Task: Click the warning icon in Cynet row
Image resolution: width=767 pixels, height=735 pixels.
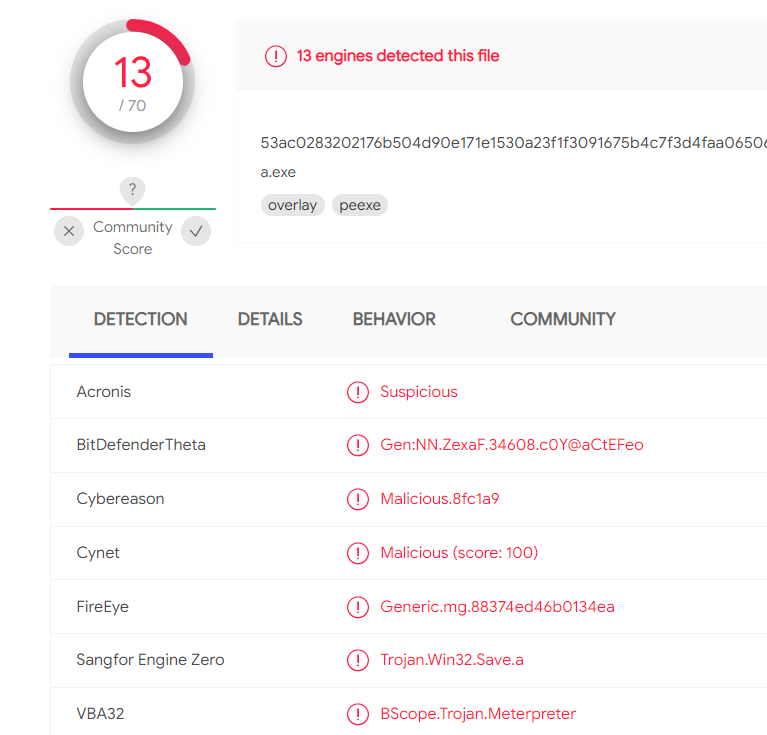Action: (x=358, y=553)
